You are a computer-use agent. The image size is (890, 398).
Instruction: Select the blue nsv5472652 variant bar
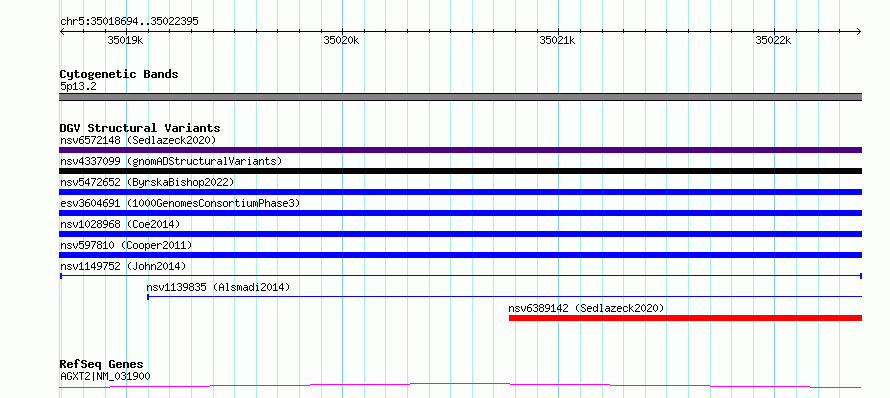pyautogui.click(x=460, y=192)
